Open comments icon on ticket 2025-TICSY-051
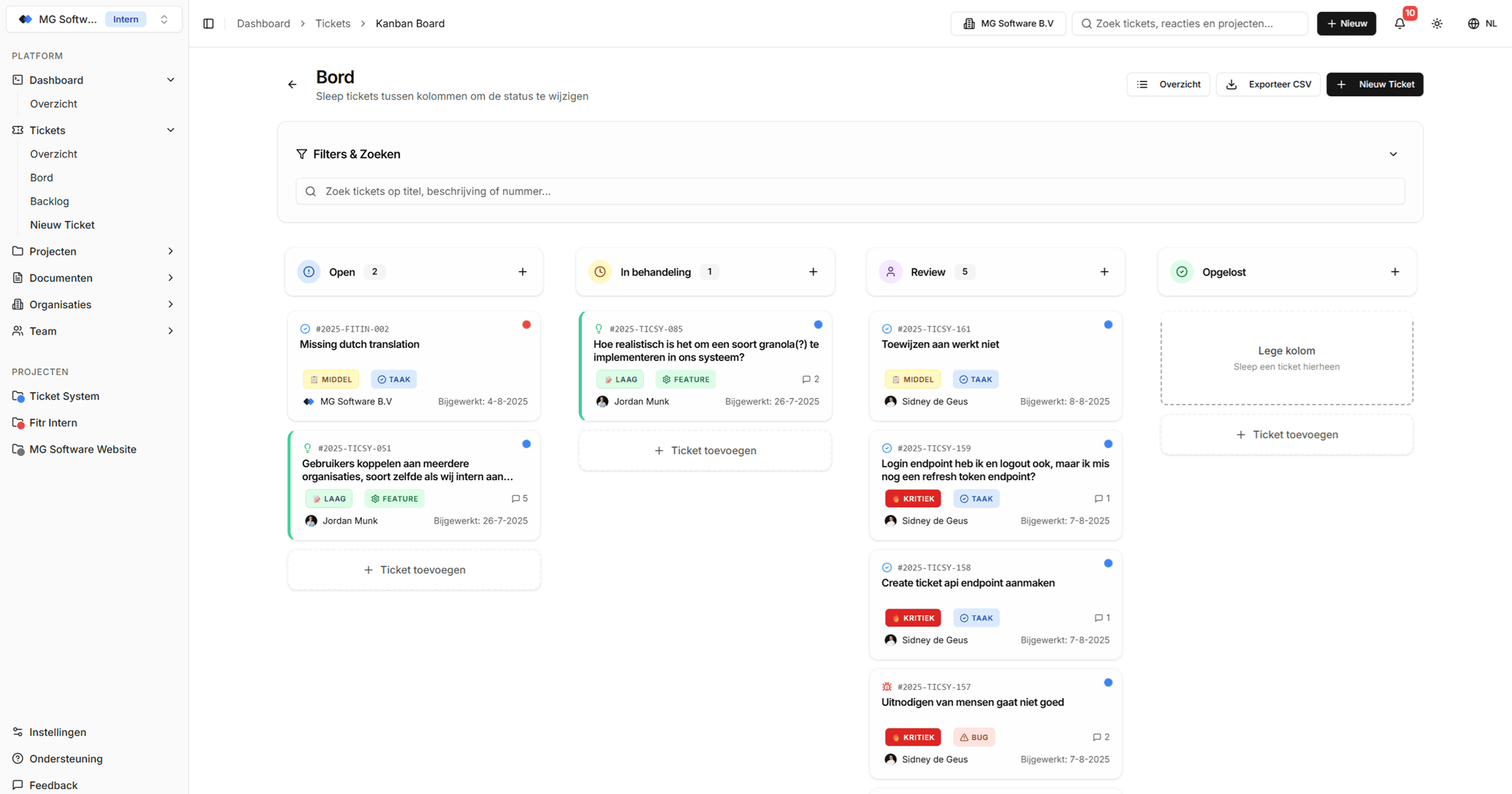This screenshot has height=794, width=1512. (516, 498)
